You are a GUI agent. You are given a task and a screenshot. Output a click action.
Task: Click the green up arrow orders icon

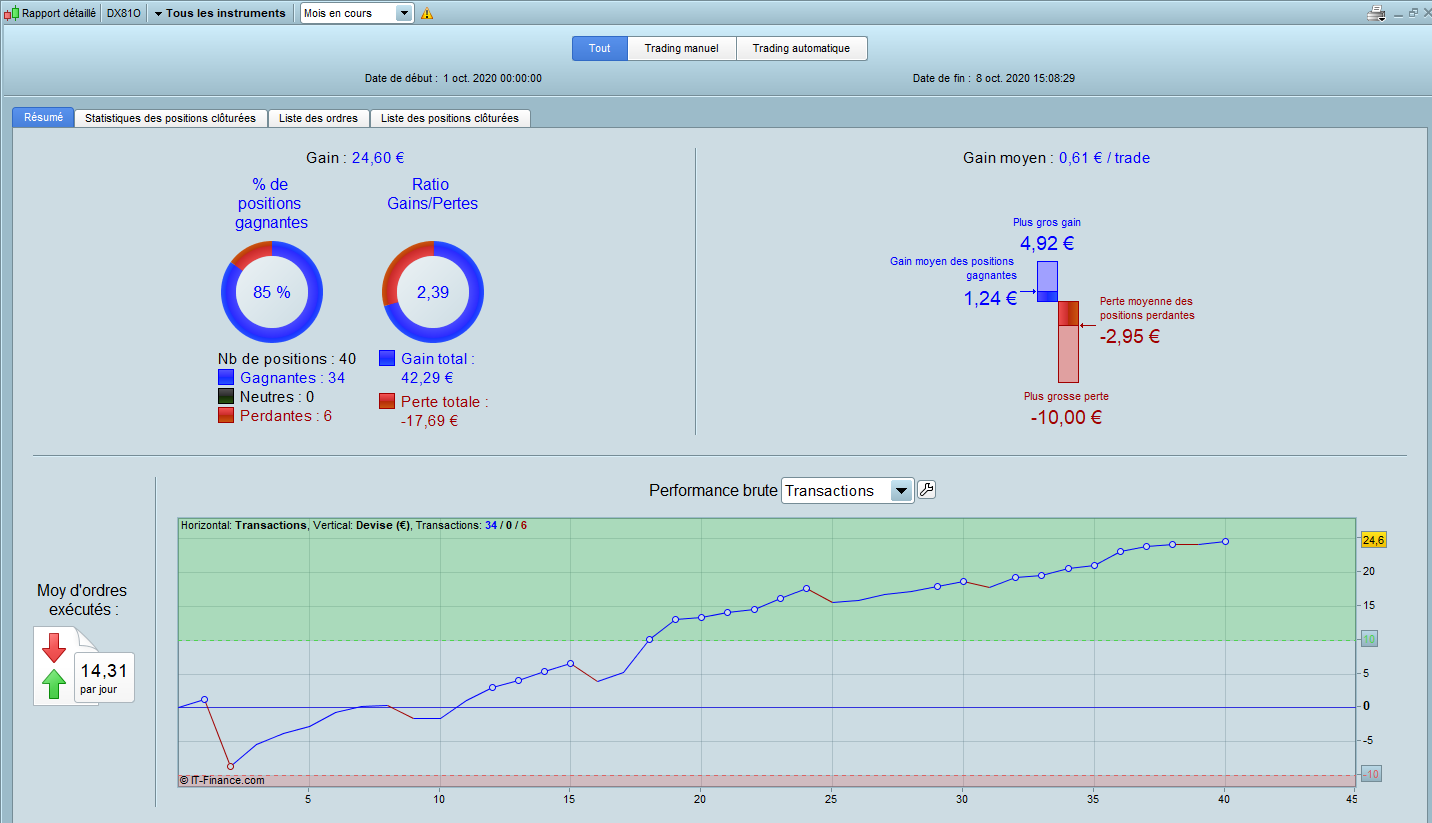[x=54, y=684]
